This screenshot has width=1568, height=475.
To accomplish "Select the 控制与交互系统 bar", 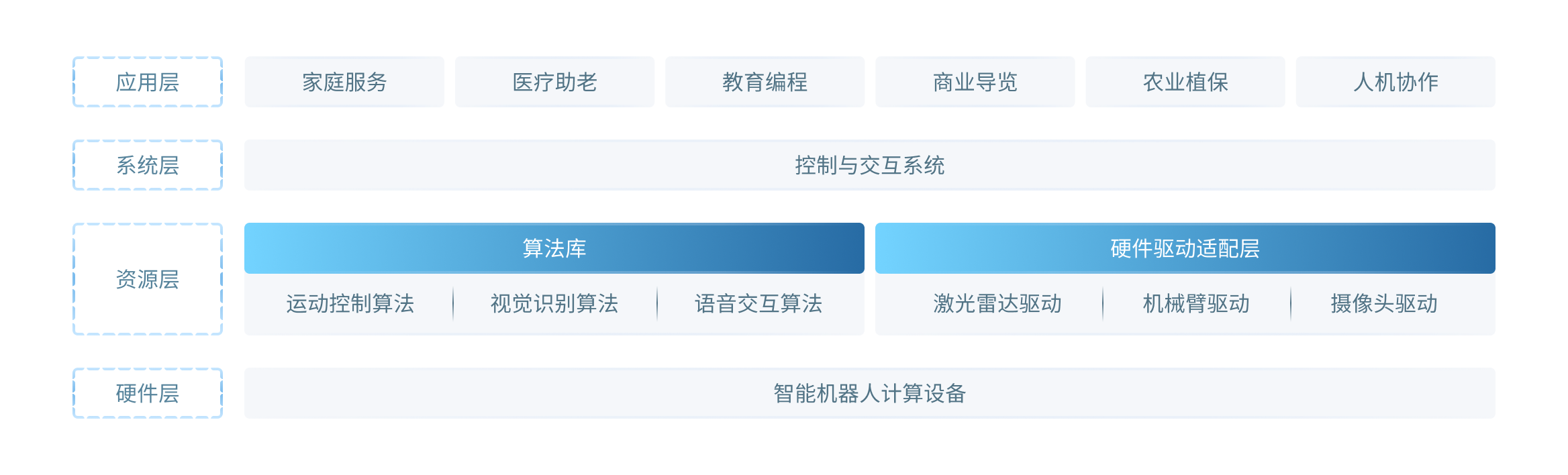I will [869, 165].
